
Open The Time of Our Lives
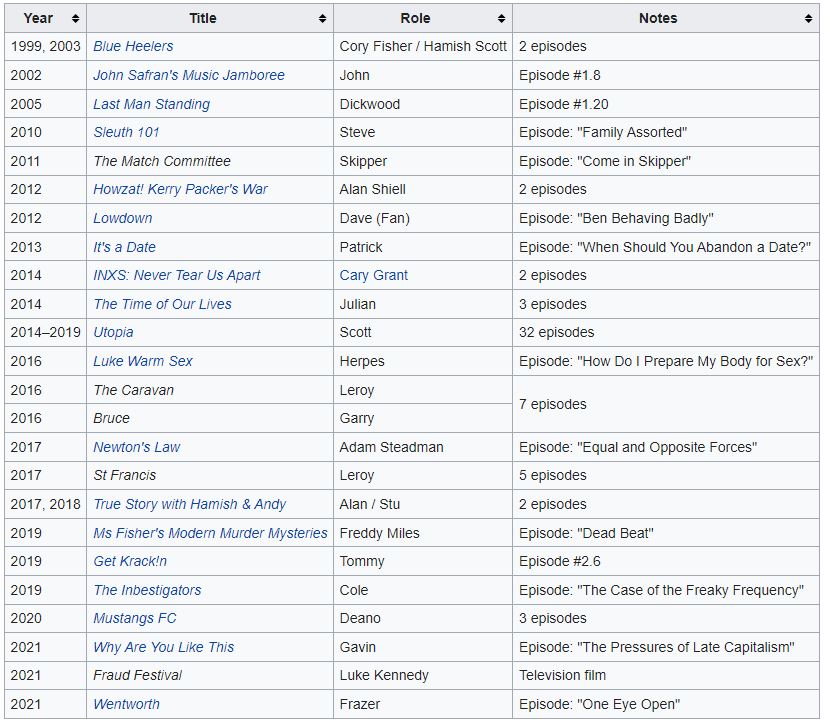pos(163,304)
